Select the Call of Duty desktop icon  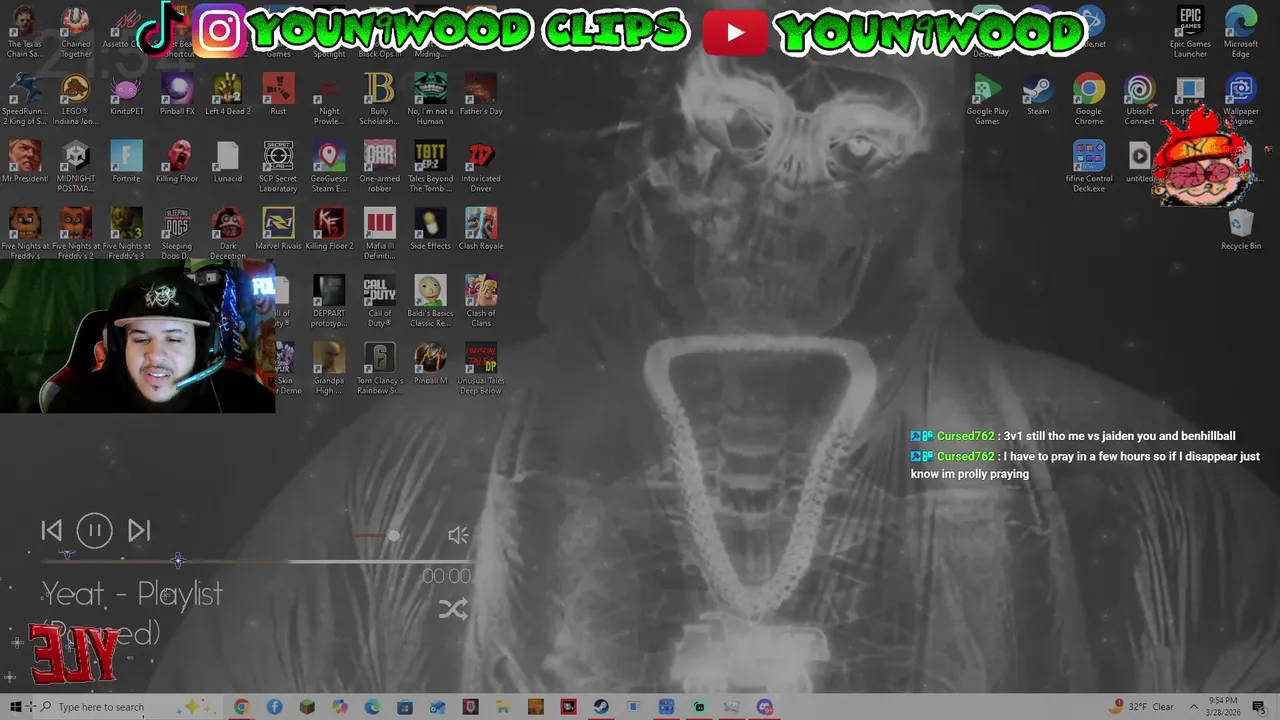click(379, 301)
